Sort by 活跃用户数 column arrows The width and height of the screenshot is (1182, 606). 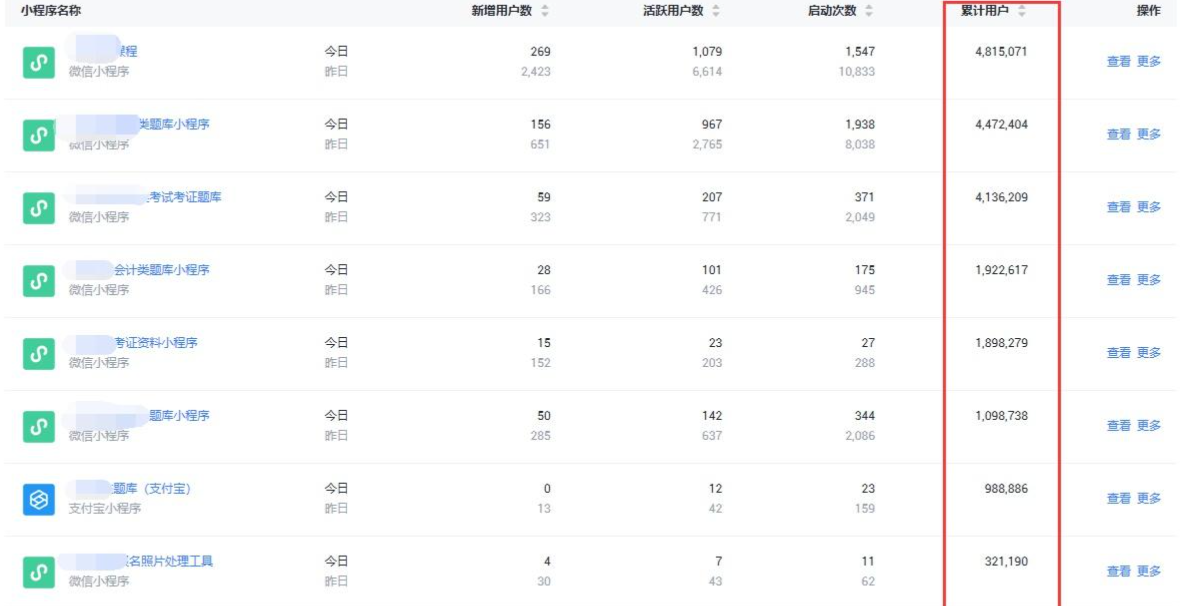coord(716,11)
